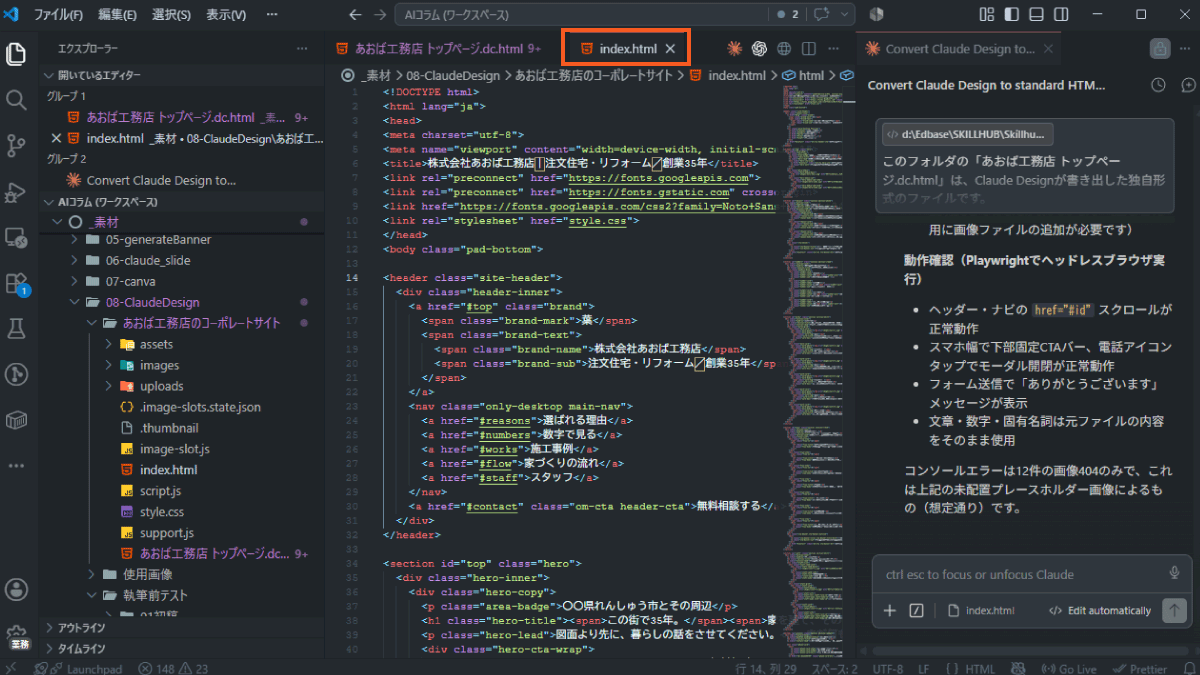
Task: Start a new Claude chat
Action: pyautogui.click(x=1187, y=85)
